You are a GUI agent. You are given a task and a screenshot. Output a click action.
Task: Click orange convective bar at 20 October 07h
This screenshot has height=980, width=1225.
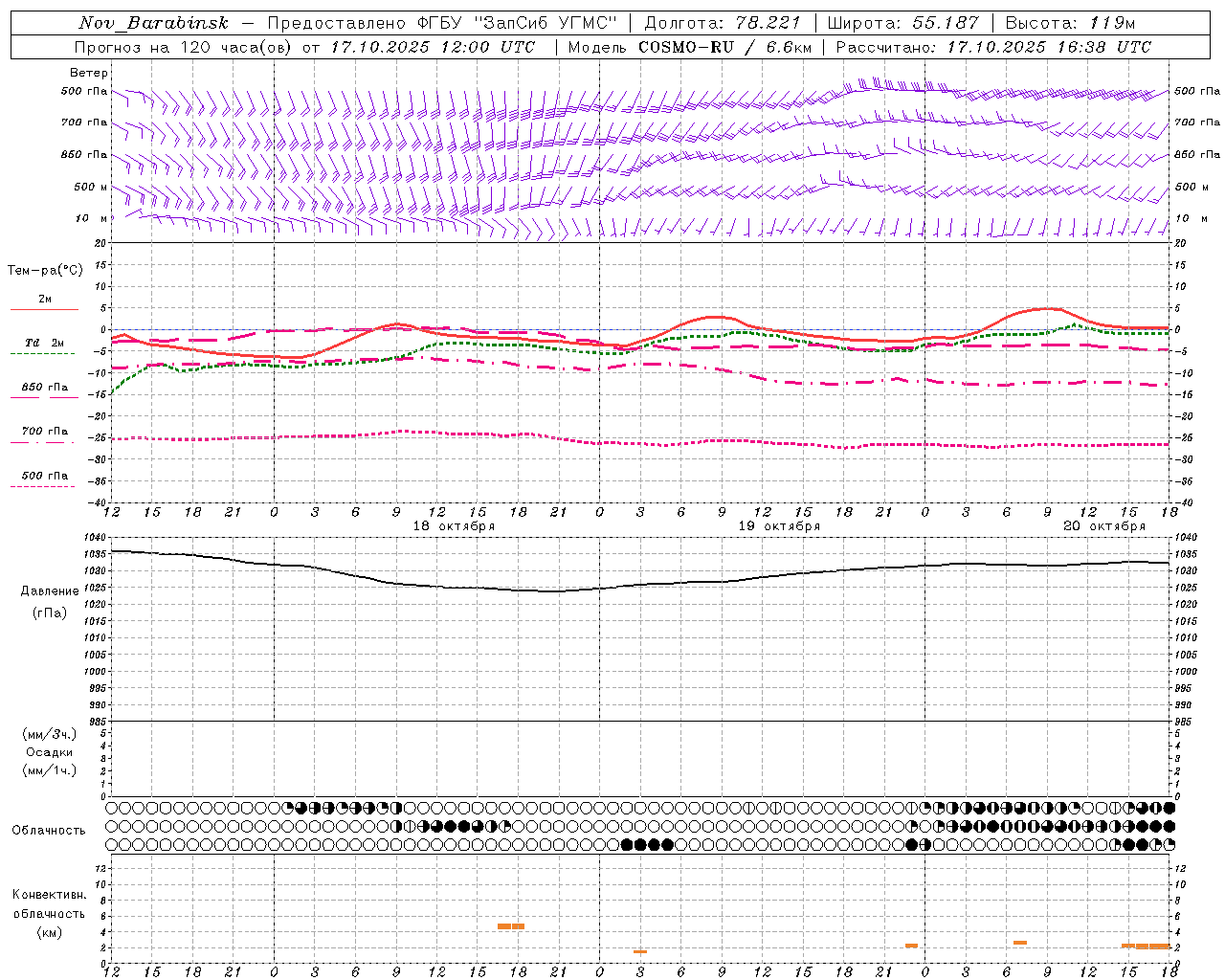tap(1020, 943)
